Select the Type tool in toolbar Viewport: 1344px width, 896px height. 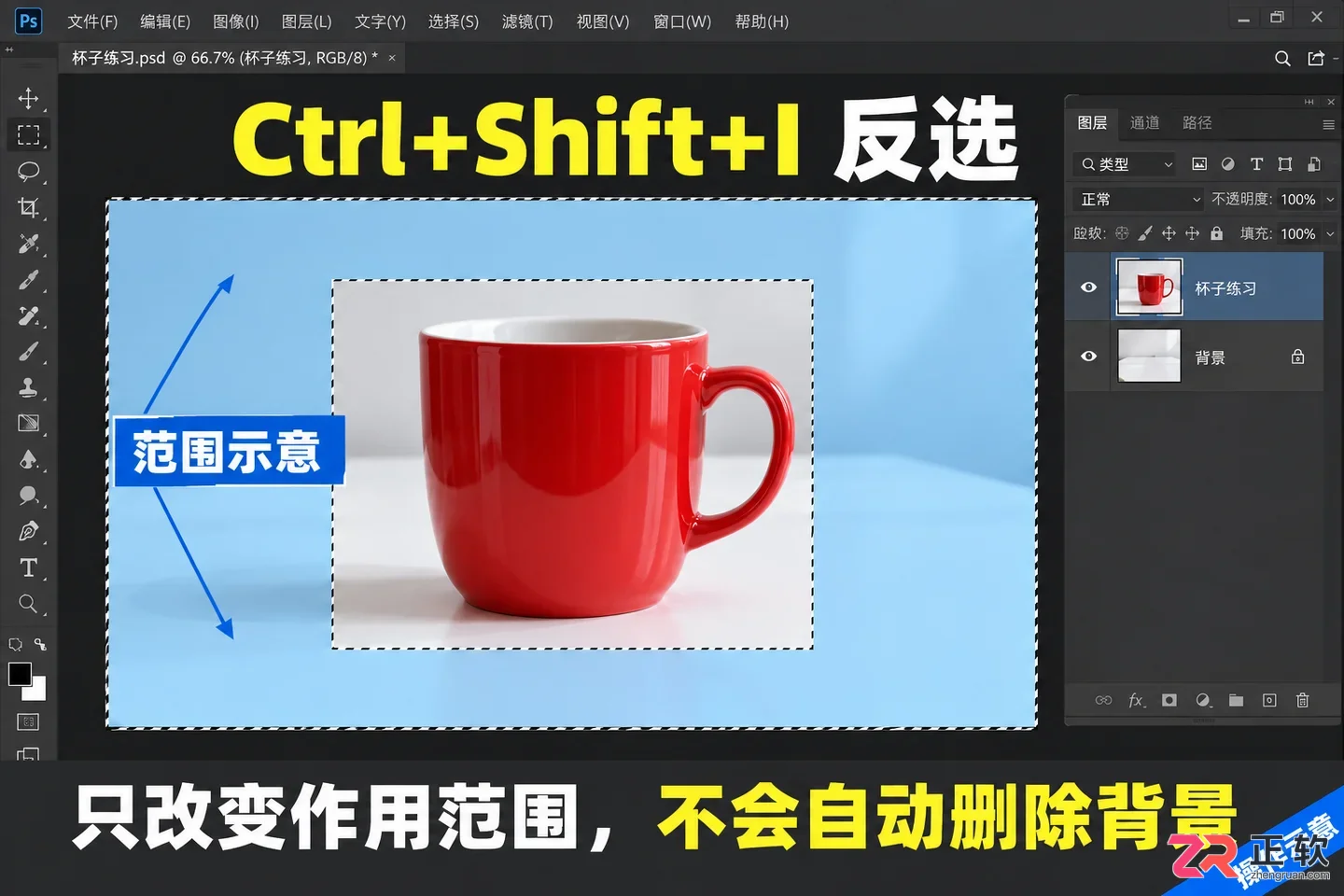coord(28,567)
